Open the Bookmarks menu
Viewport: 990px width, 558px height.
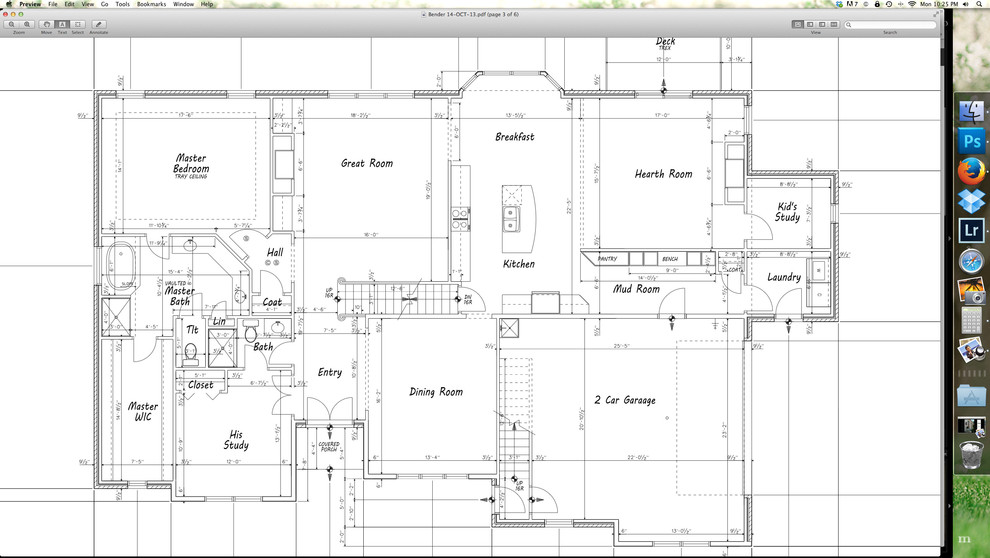click(x=152, y=4)
